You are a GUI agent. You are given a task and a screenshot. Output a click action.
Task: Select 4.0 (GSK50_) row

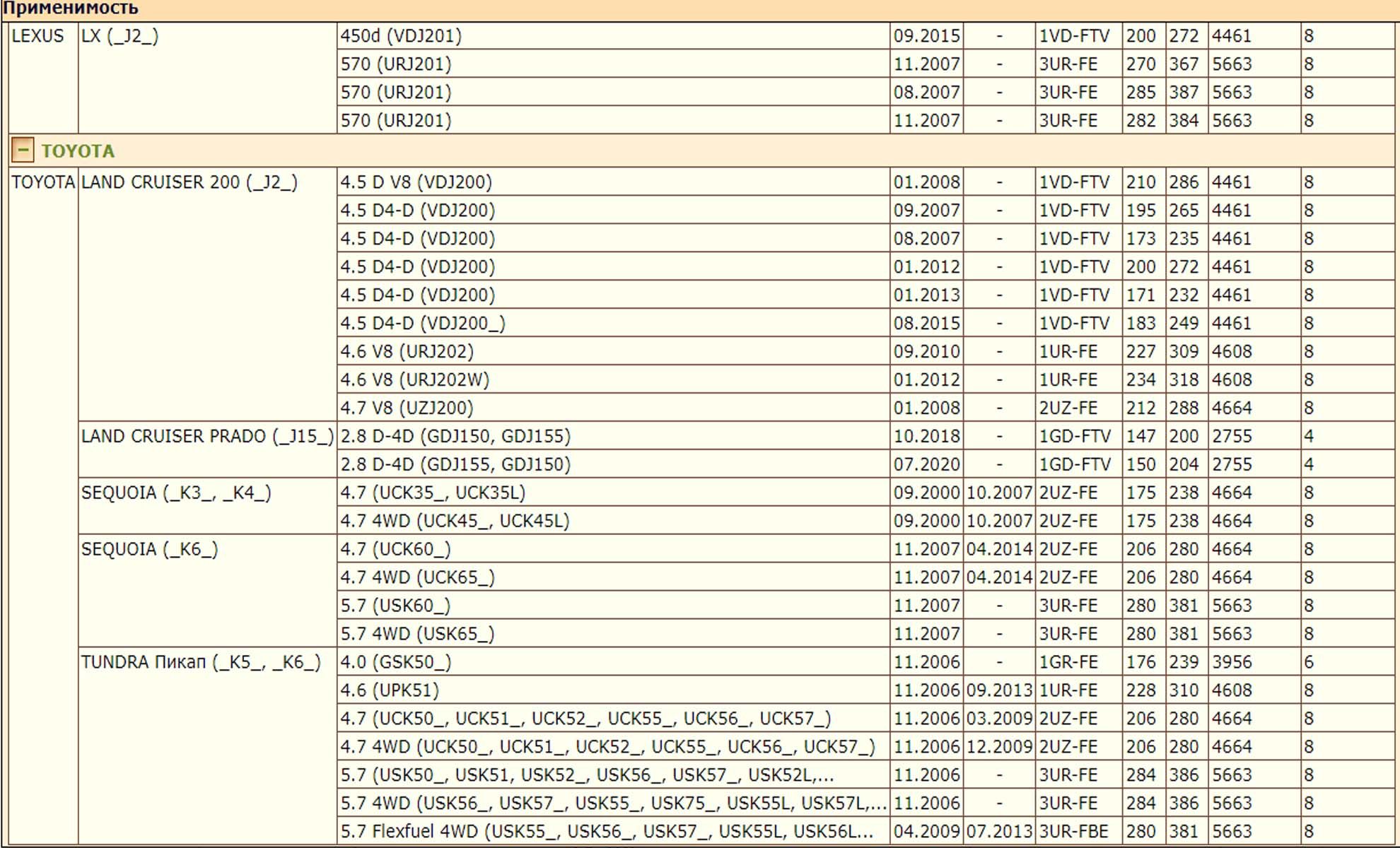[865, 663]
